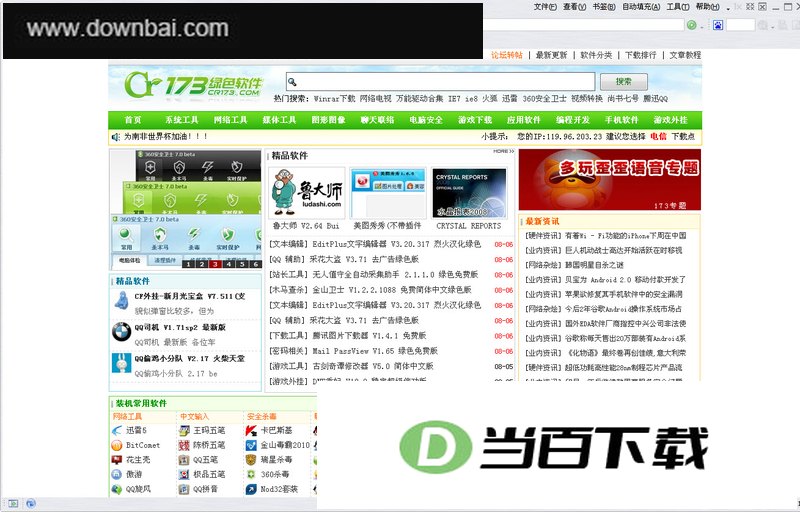This screenshot has width=800, height=512.
Task: Click the speaker icon beside 为南非世界杯加油
Action: (116, 137)
